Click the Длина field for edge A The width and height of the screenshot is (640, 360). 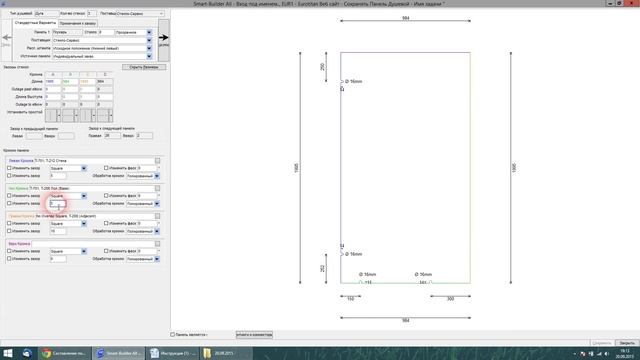[53, 82]
